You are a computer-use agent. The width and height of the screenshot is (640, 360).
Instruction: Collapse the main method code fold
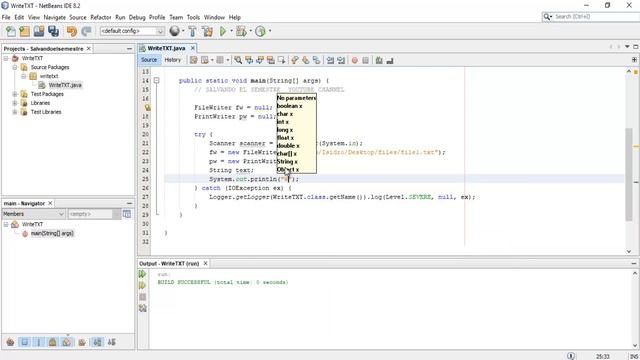[x=156, y=81]
